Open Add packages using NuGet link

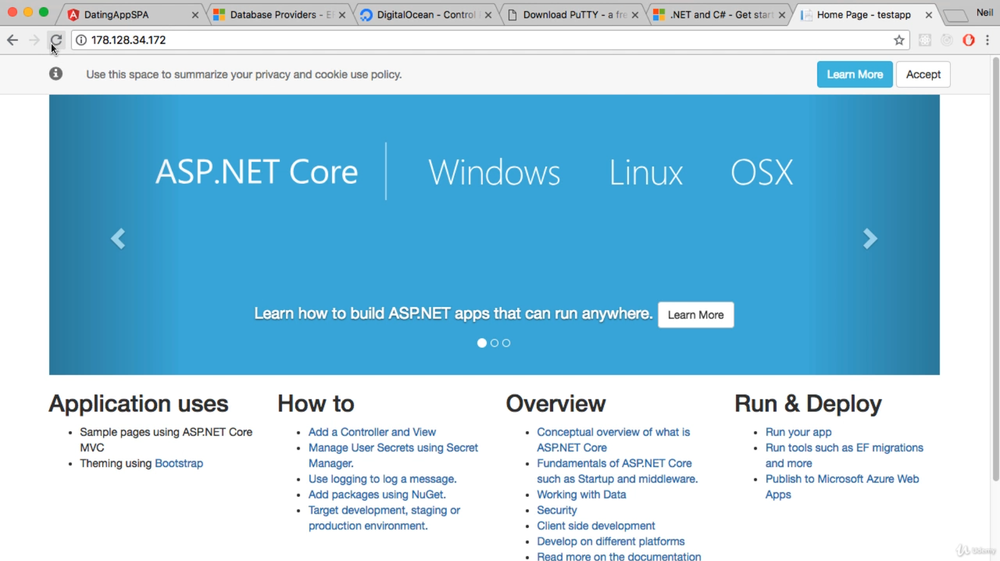[377, 495]
